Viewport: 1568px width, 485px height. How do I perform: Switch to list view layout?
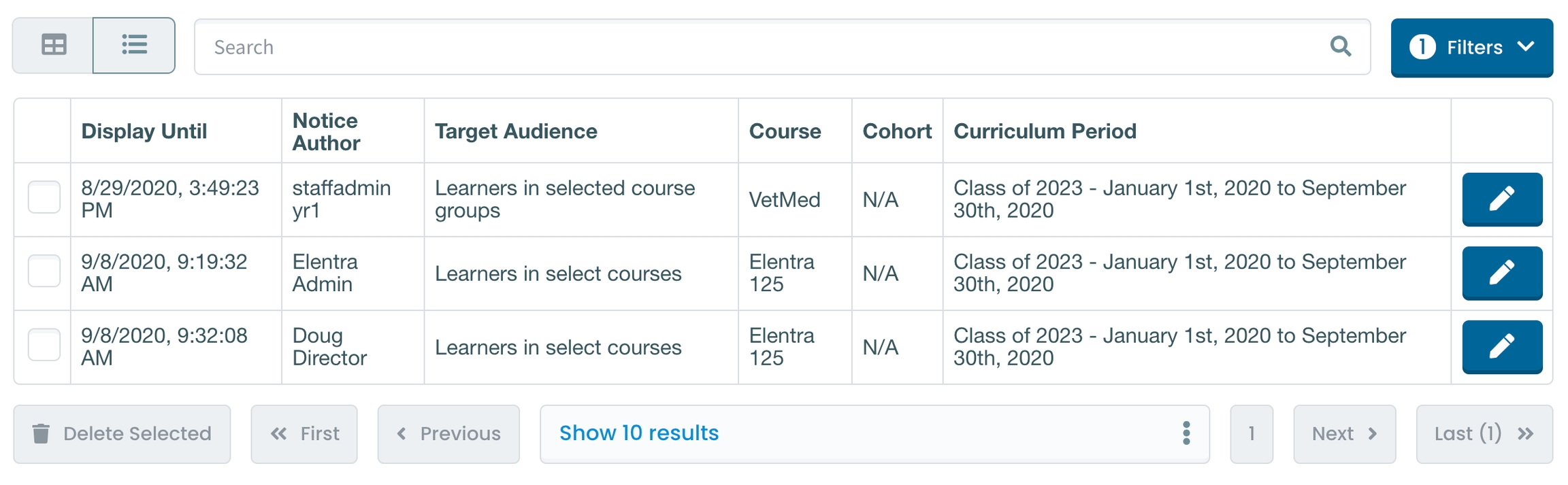(x=134, y=46)
